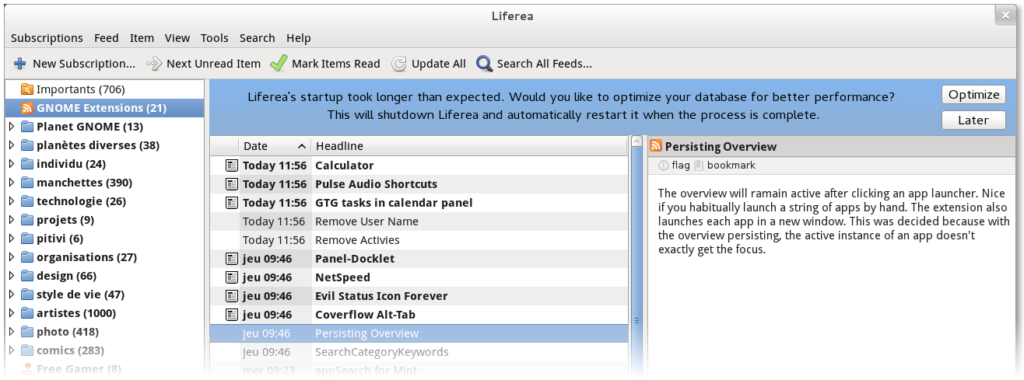The image size is (1024, 380).
Task: Select the Persisting Overview row
Action: [x=419, y=334]
